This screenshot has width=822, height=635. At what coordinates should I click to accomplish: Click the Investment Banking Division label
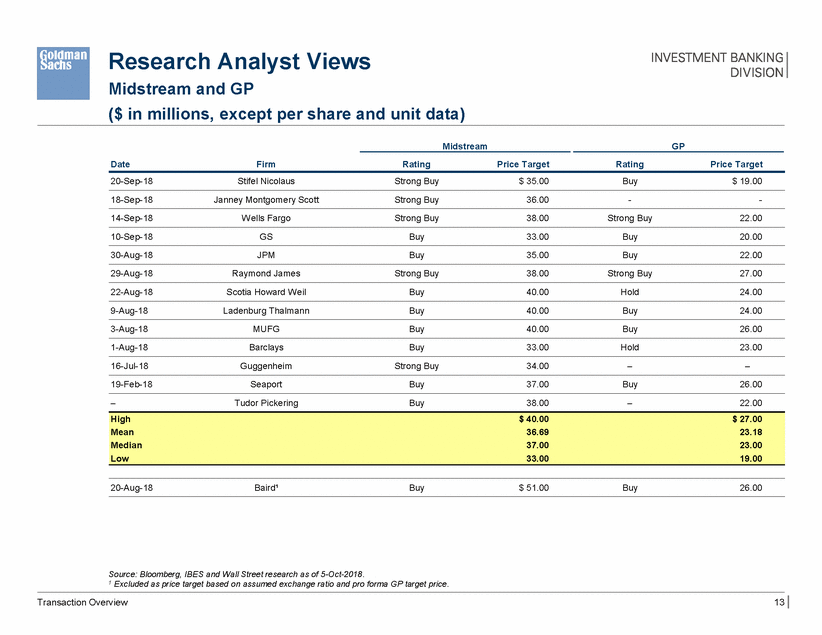pyautogui.click(x=717, y=64)
